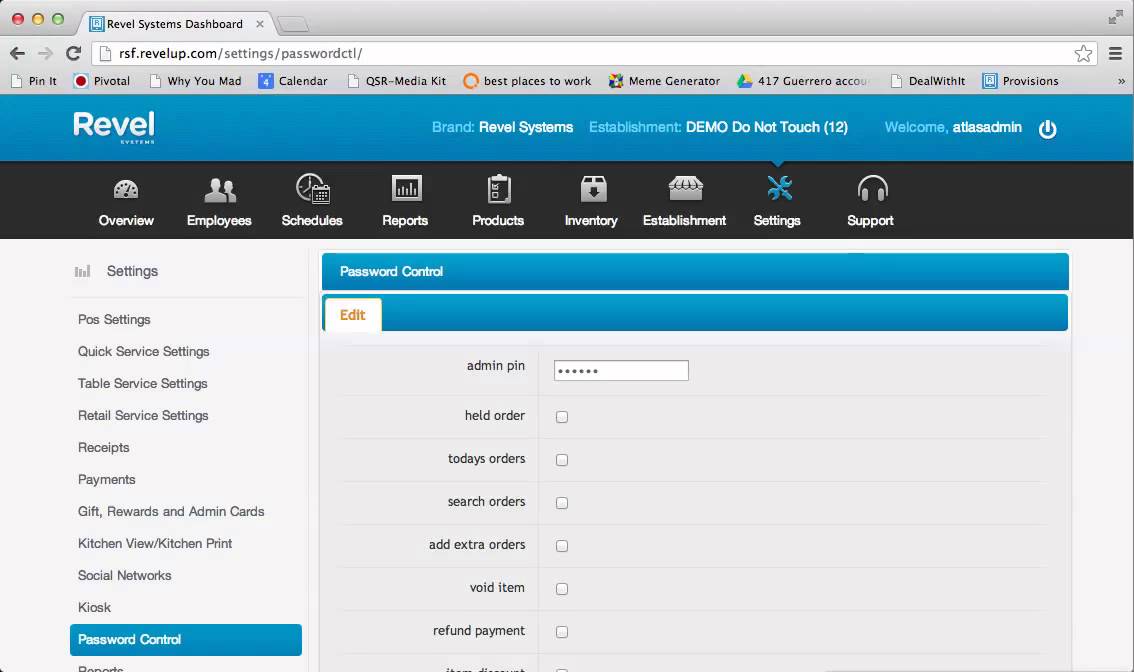The image size is (1134, 672).
Task: Open the Reports chart icon
Action: [406, 188]
